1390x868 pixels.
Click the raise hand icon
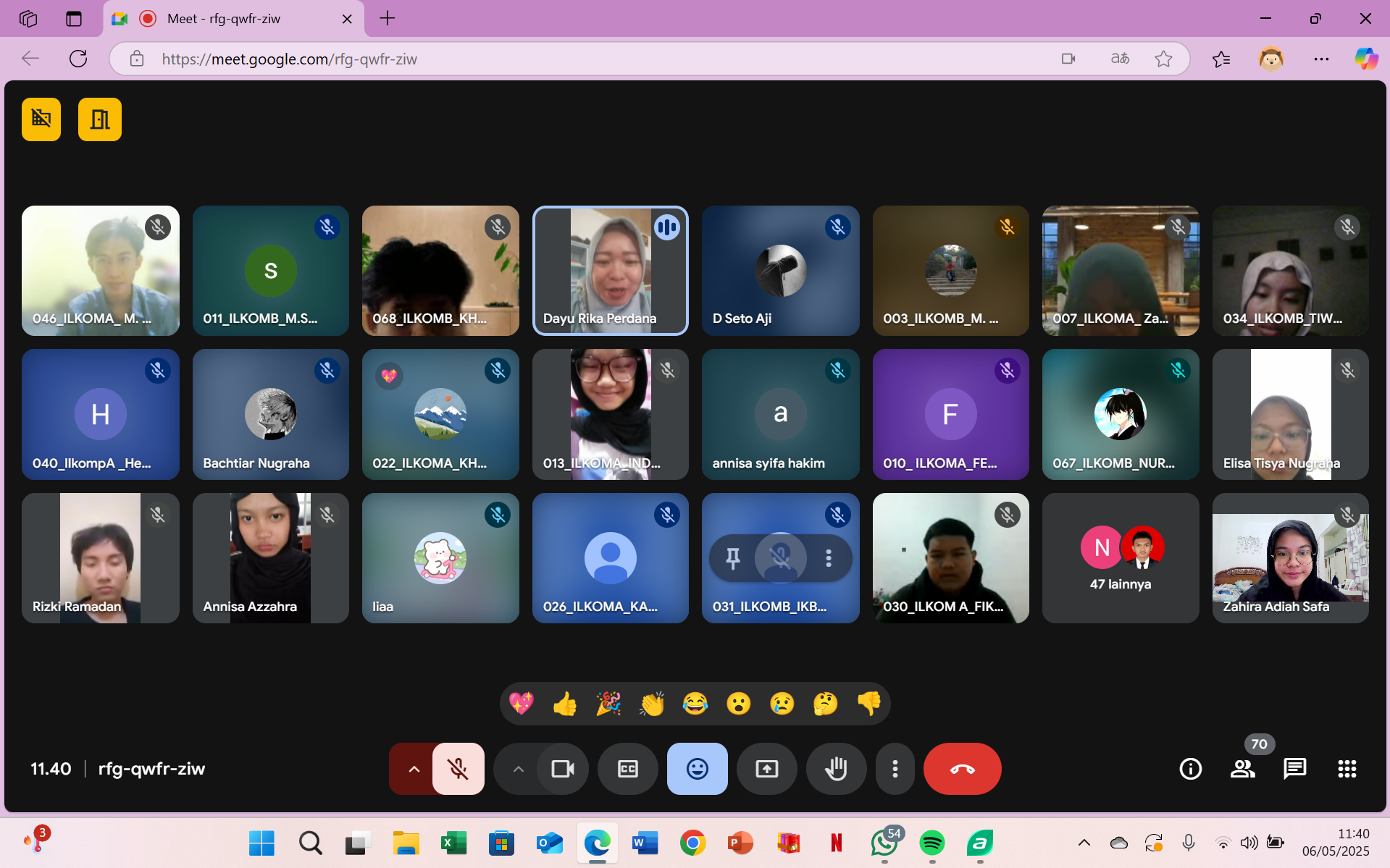tap(836, 769)
